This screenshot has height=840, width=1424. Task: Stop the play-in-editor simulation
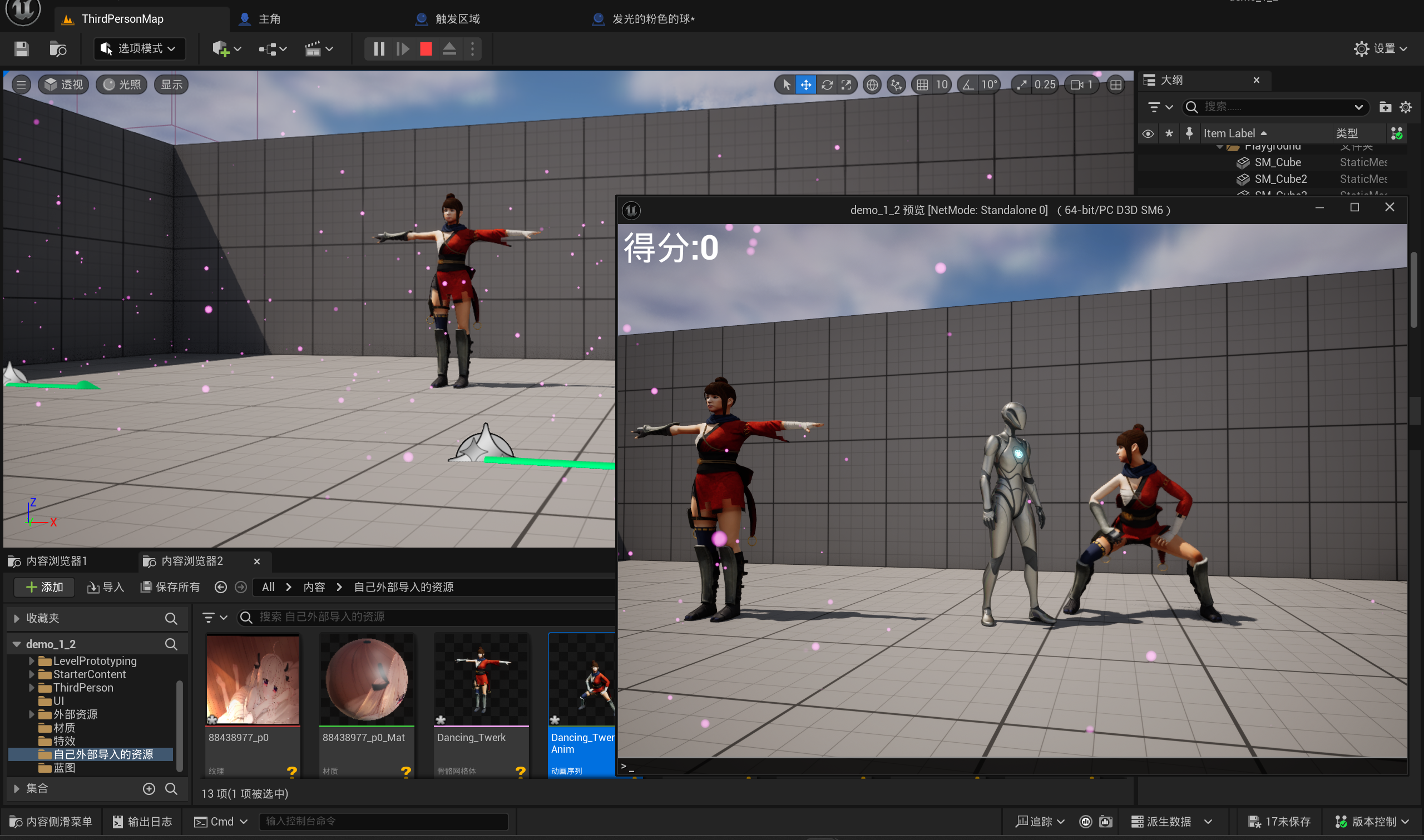click(426, 49)
